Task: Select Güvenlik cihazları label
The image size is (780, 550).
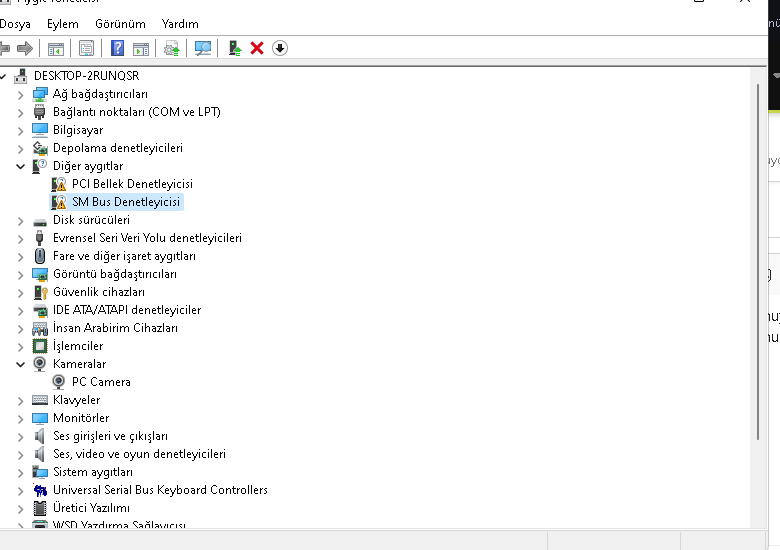Action: [99, 292]
